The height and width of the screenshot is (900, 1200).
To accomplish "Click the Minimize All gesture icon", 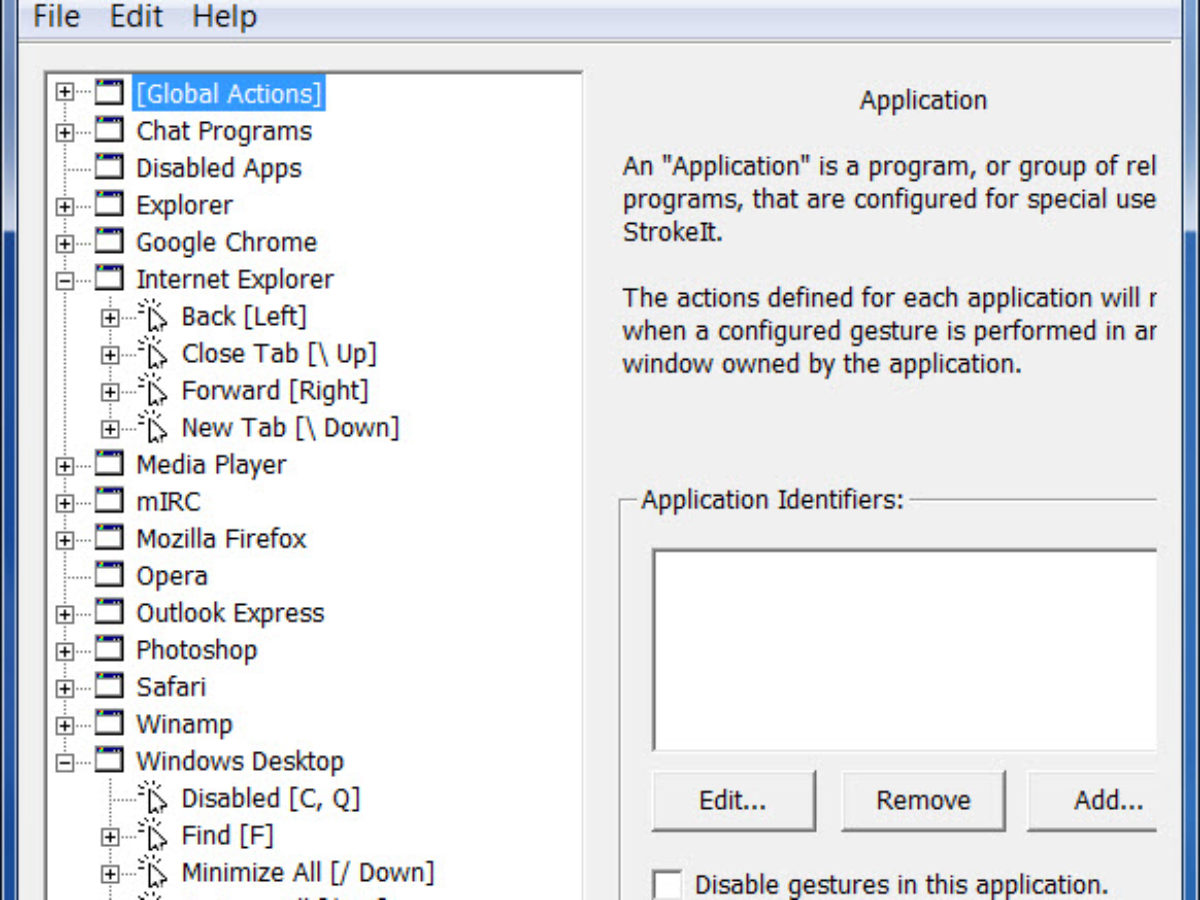I will click(x=153, y=871).
